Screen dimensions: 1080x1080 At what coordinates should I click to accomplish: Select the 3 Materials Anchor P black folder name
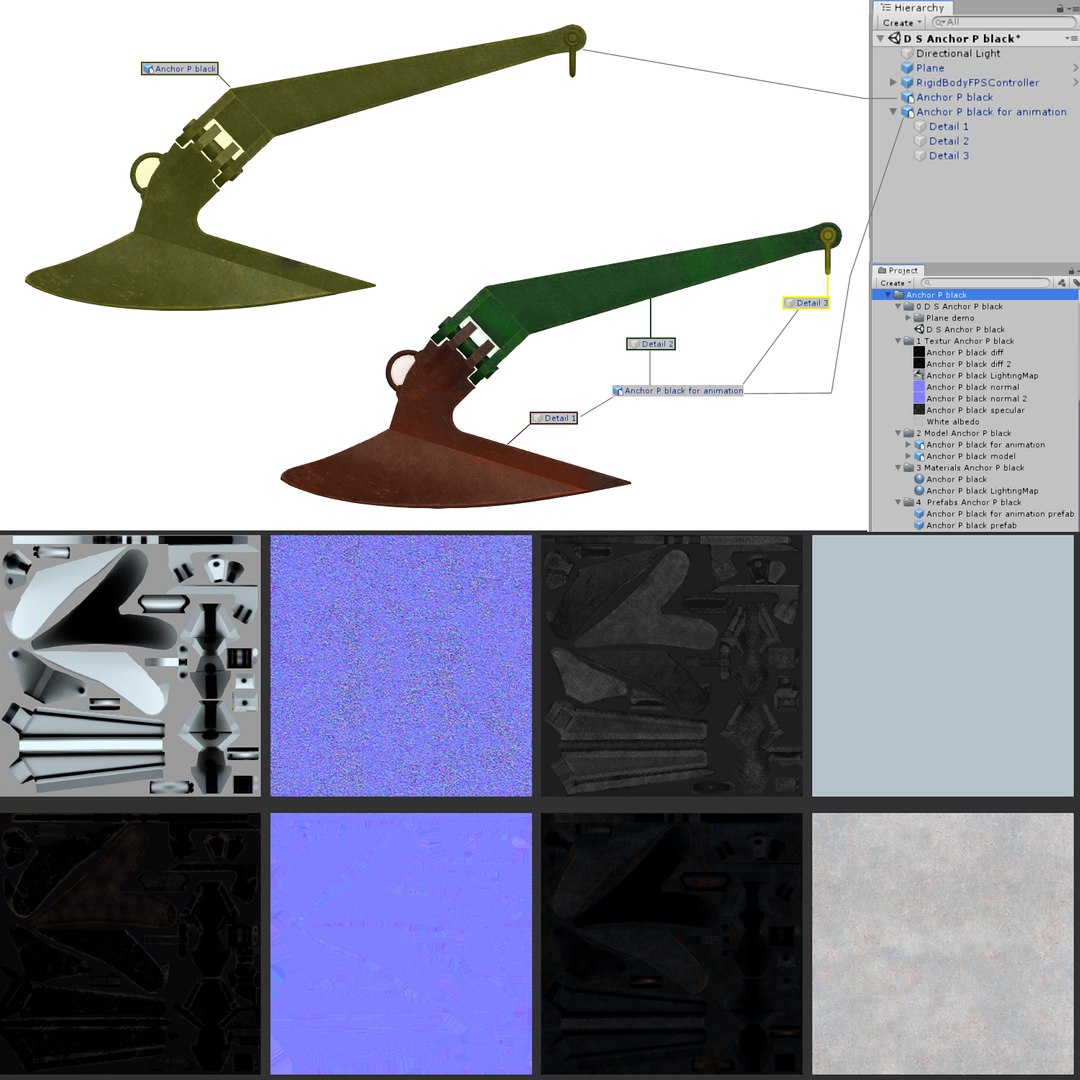pyautogui.click(x=969, y=468)
